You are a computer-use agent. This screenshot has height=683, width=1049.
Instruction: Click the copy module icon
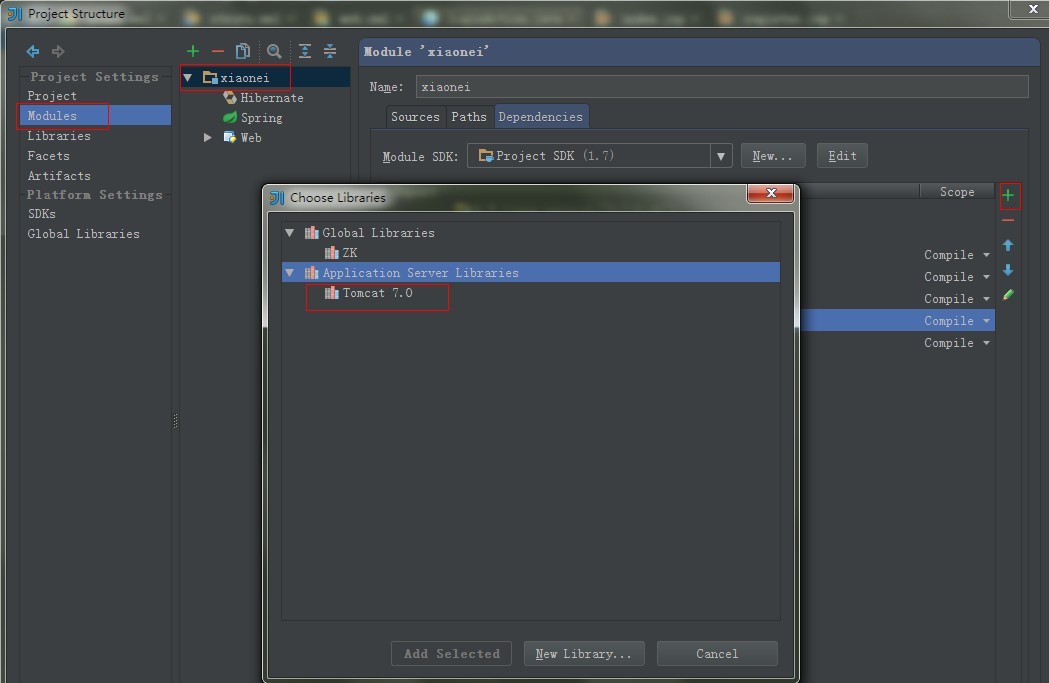[x=242, y=51]
